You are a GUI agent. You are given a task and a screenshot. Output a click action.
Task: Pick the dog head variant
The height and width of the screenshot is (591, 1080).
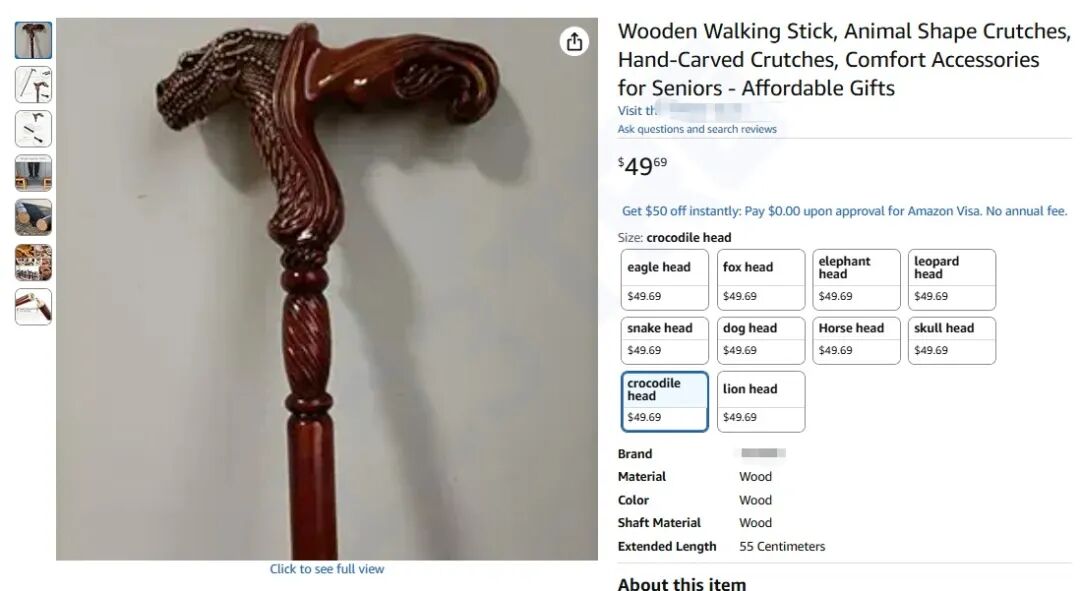tap(760, 340)
